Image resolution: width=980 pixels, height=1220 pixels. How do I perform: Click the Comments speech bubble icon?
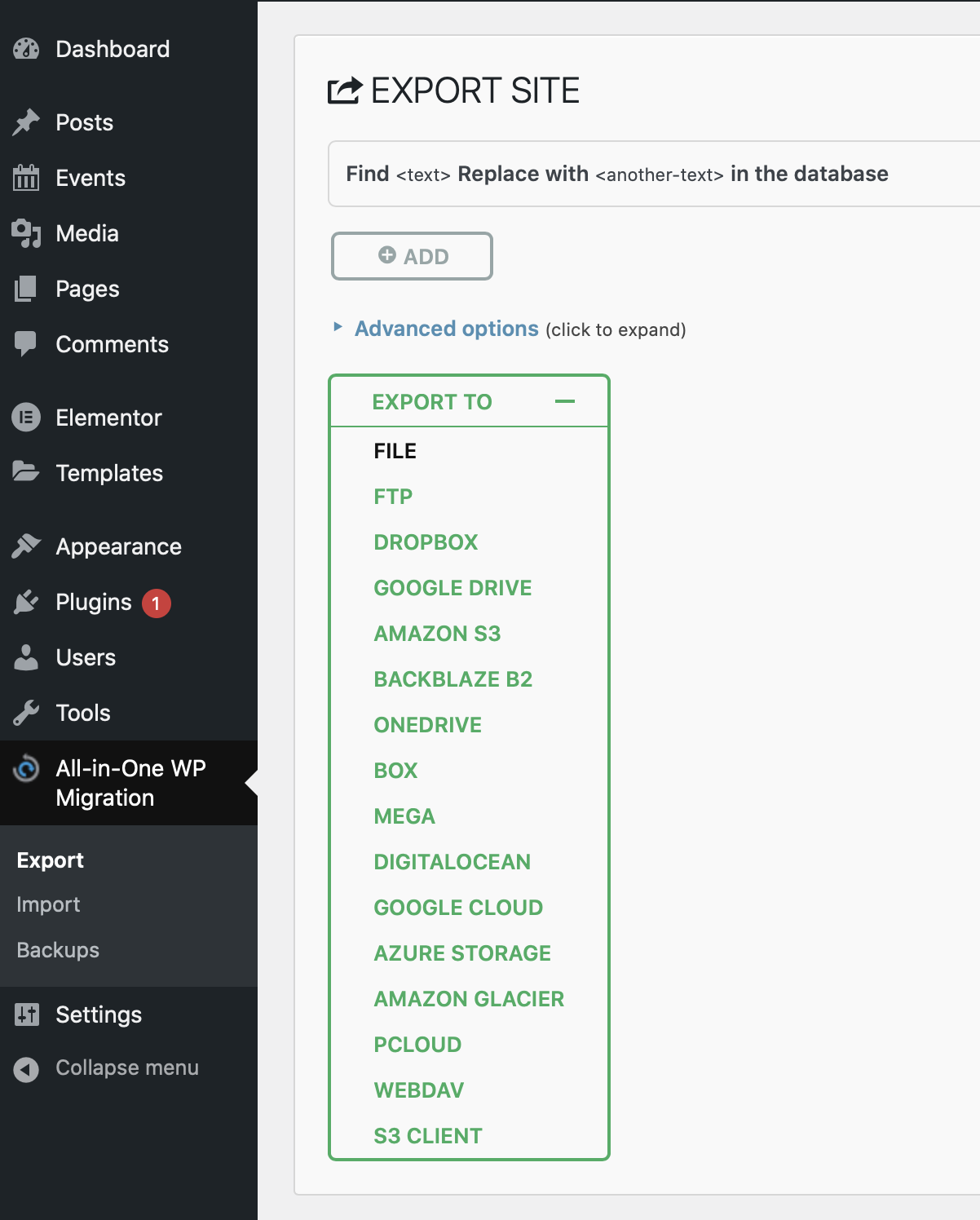tap(26, 344)
